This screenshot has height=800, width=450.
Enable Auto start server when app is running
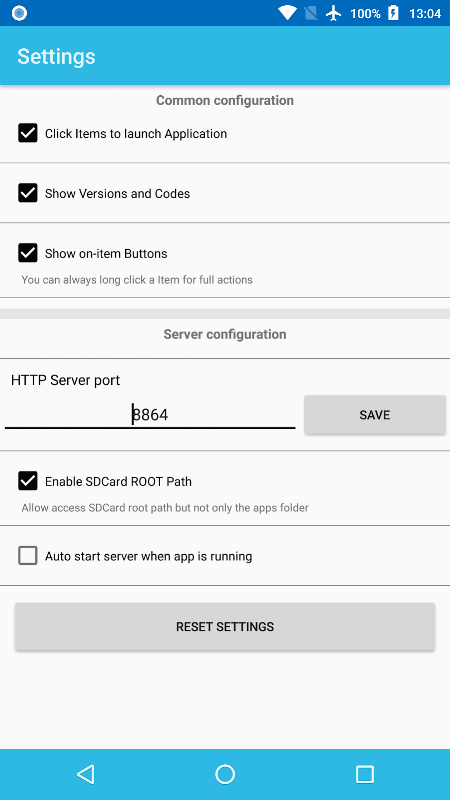[28, 556]
